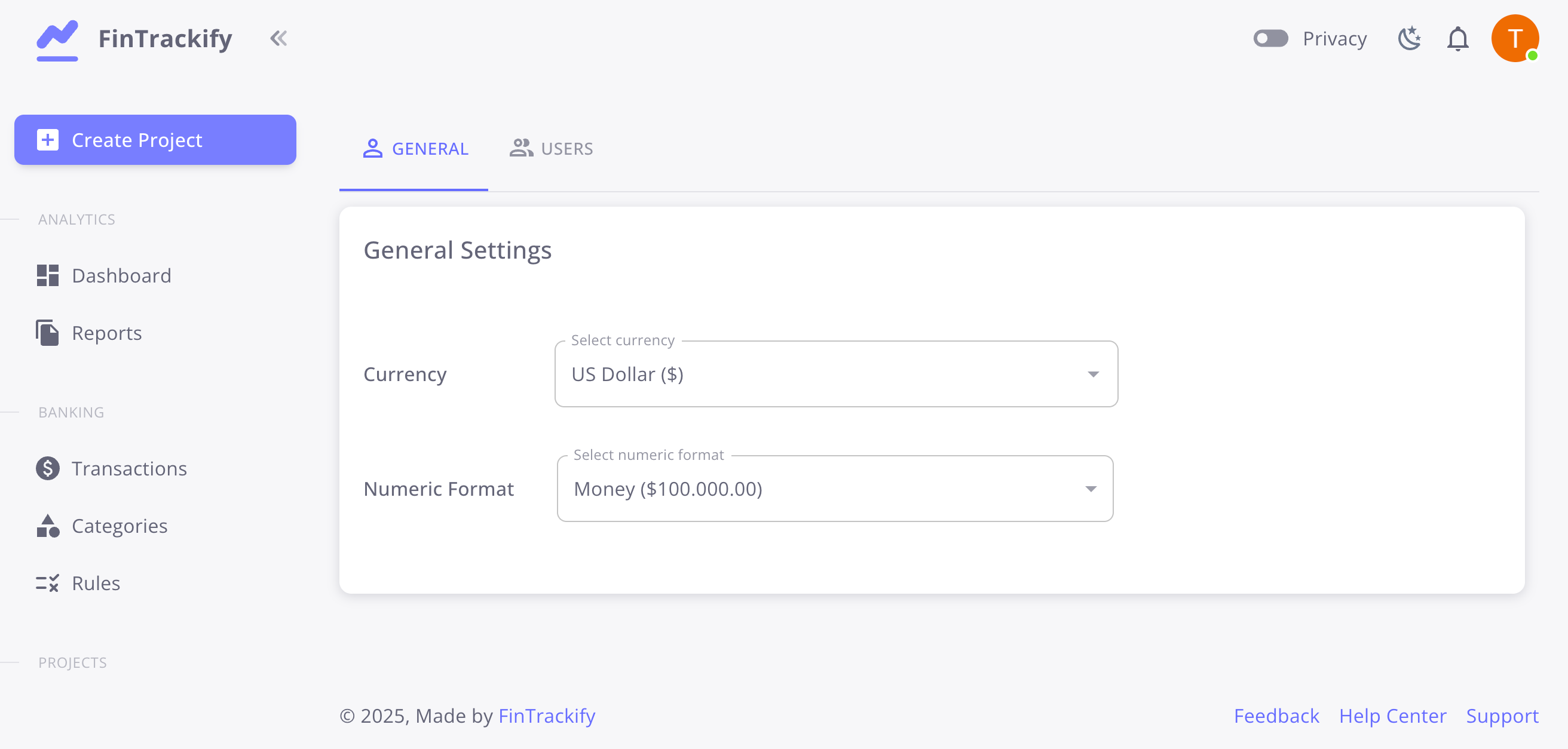Select Reports in the Analytics section
The width and height of the screenshot is (1568, 749).
point(106,332)
